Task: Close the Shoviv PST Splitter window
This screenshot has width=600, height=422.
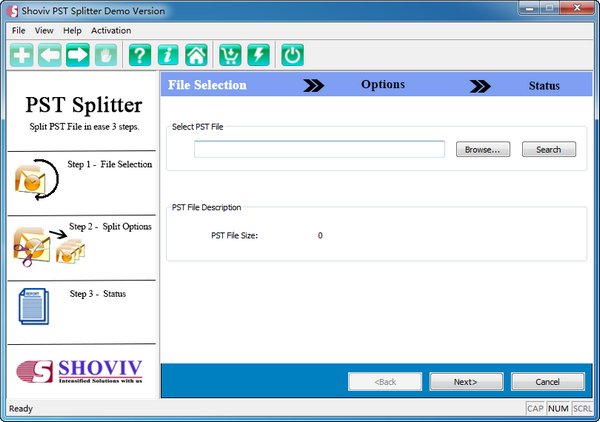Action: coord(577,8)
